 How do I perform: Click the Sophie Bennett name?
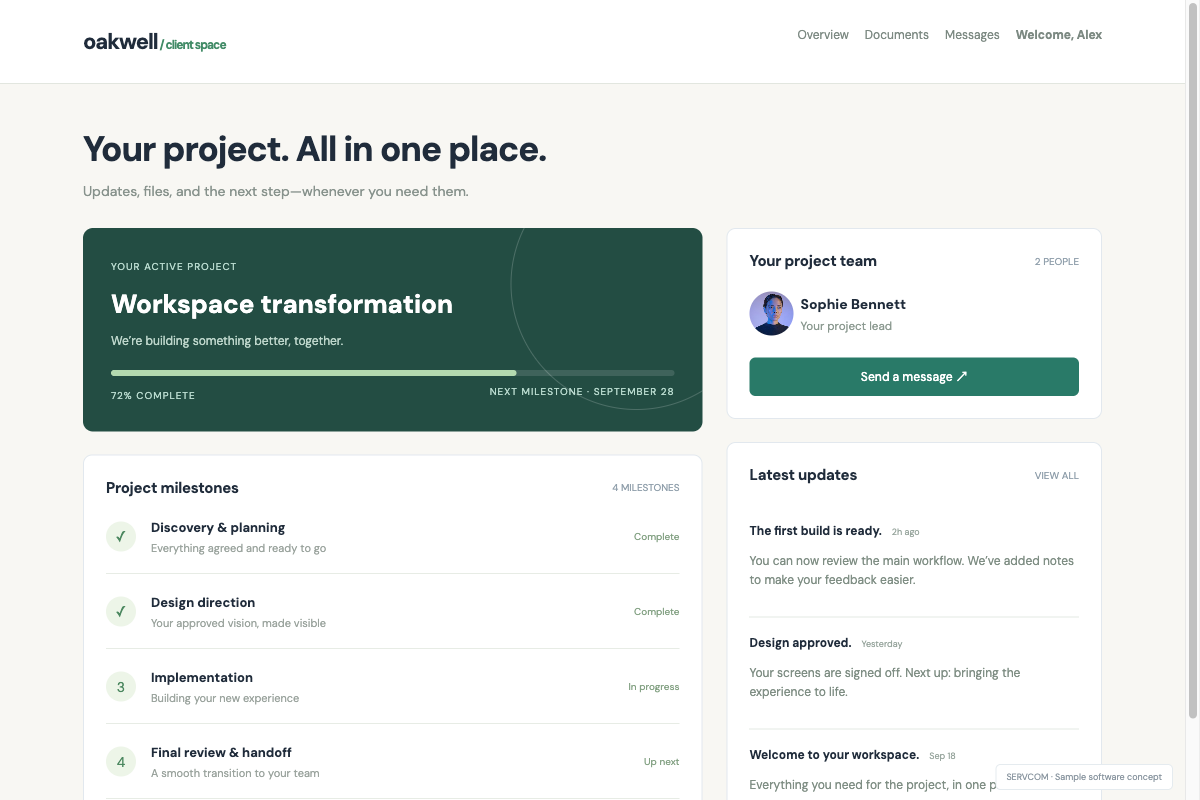coord(853,304)
